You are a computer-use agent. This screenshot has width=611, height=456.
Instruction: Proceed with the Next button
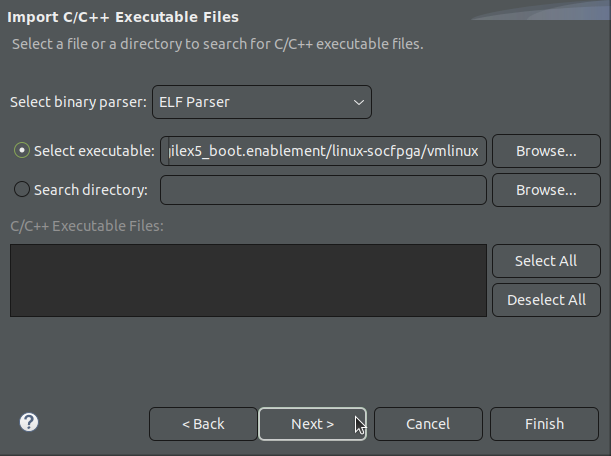point(312,424)
